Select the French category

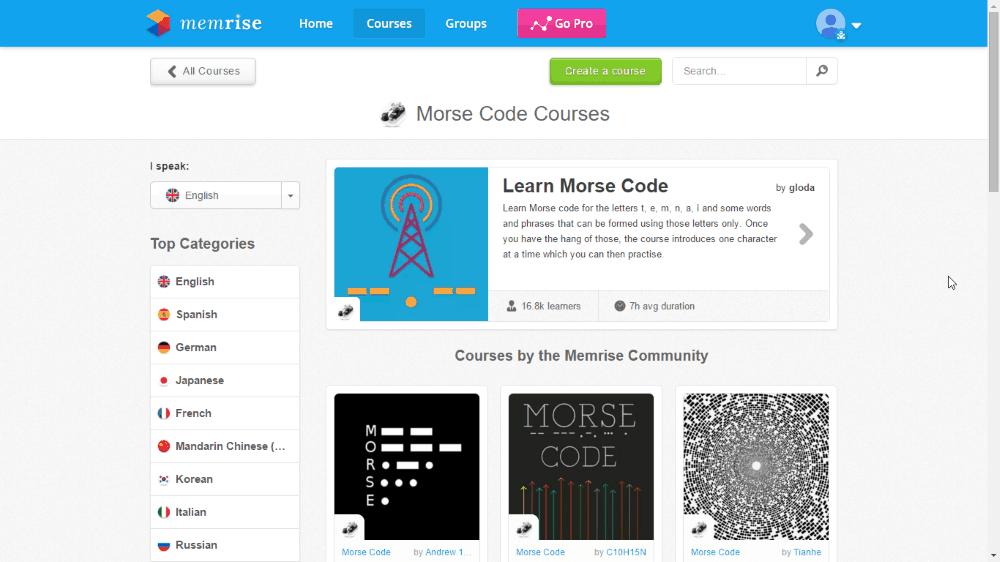tap(224, 413)
